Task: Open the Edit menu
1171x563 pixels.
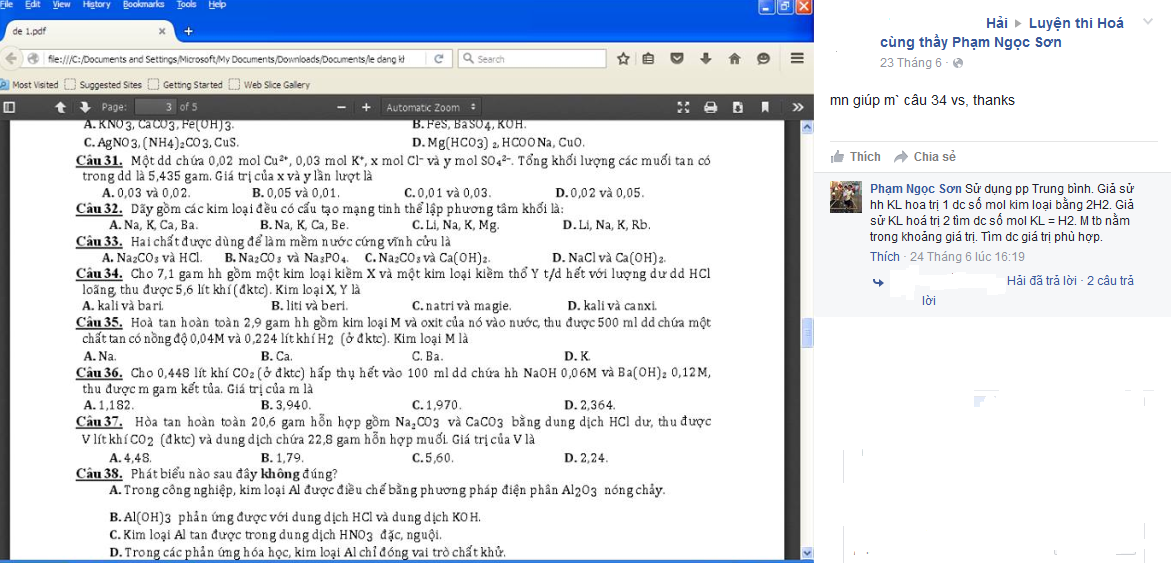Action: point(32,4)
